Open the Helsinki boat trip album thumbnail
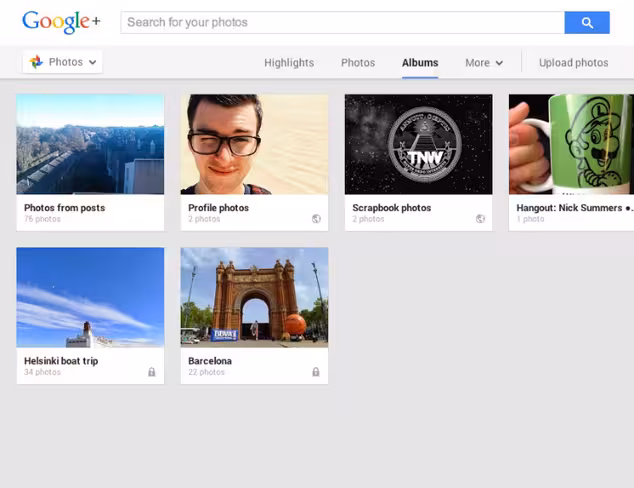Viewport: 634px width, 488px height. [90, 298]
